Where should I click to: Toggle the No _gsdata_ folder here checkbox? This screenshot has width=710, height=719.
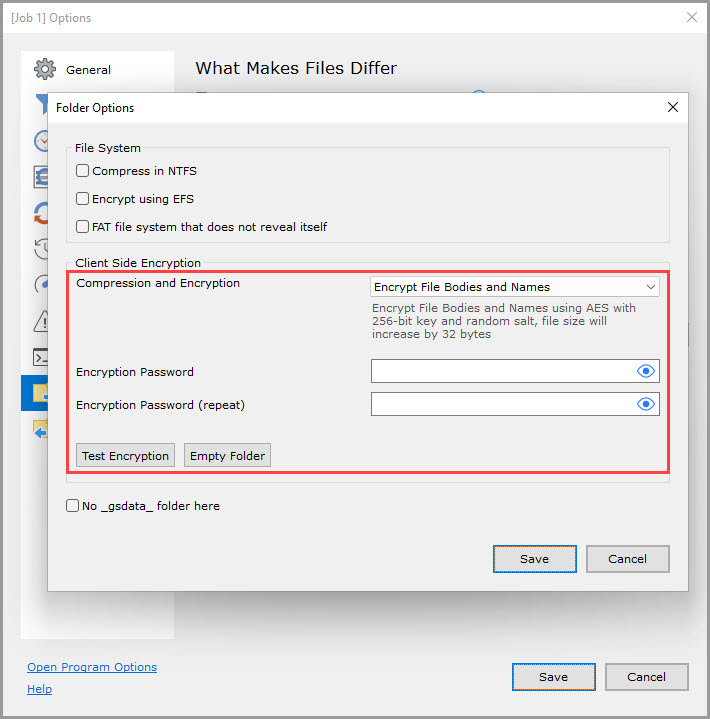pos(73,506)
